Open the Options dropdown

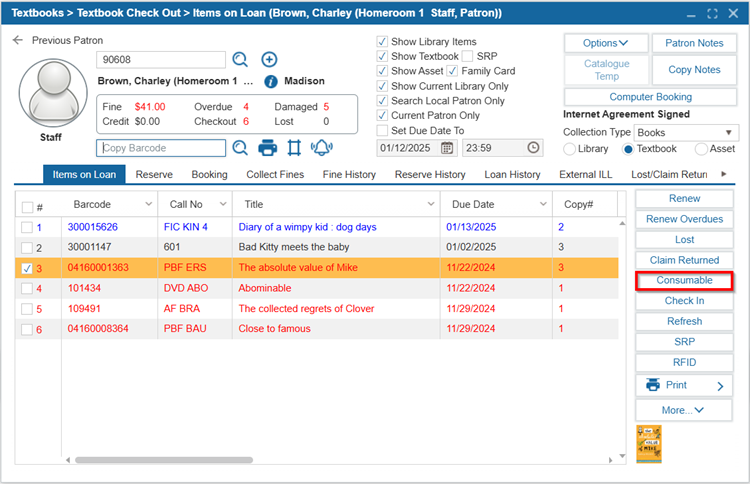tap(606, 43)
